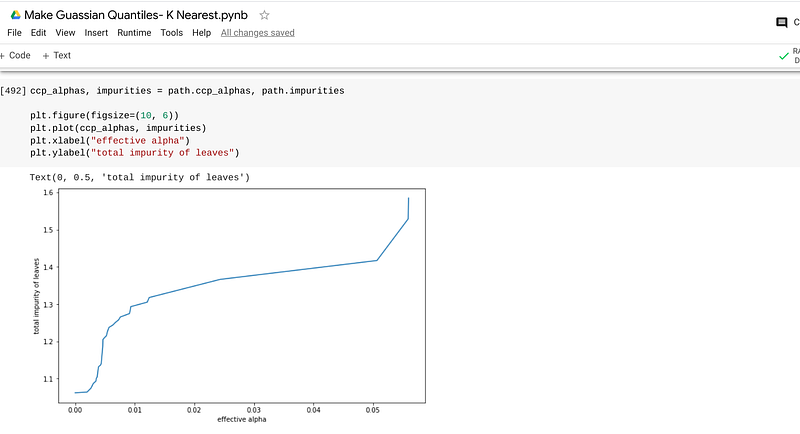Click the 0.05 x-axis tick label
The width and height of the screenshot is (800, 434).
pos(372,410)
